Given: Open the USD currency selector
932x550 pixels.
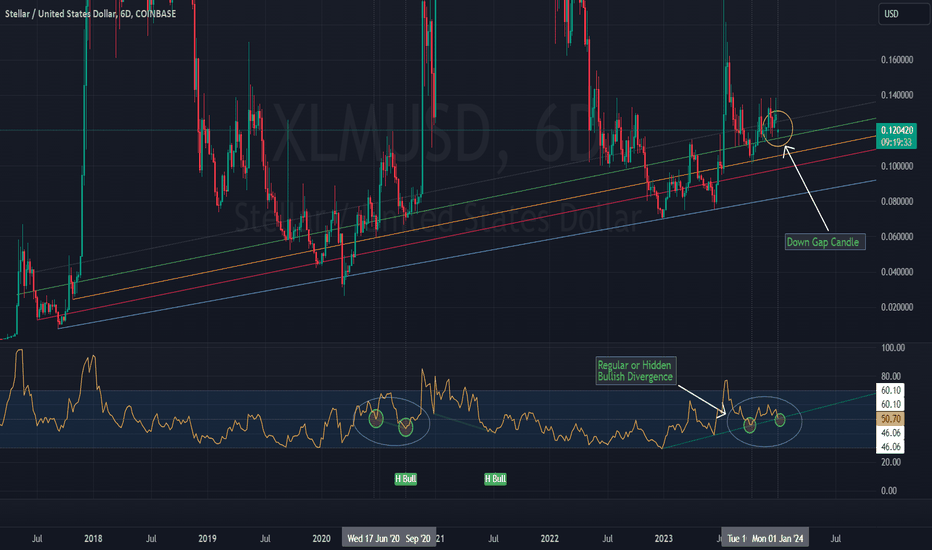Looking at the screenshot, I should [x=903, y=14].
